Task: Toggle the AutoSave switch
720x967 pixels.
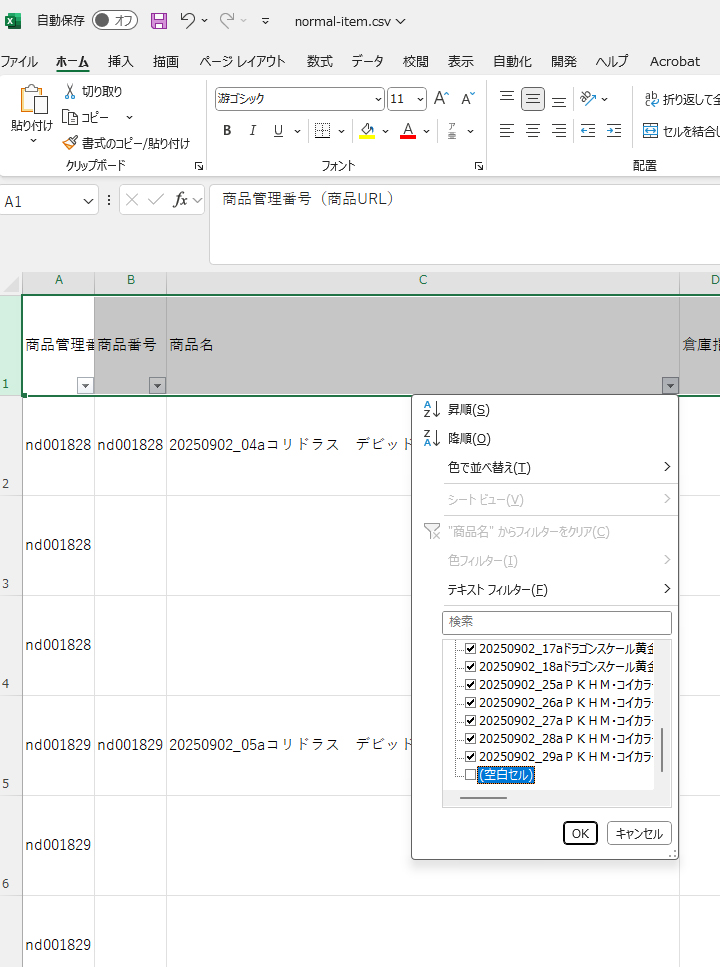Action: tap(115, 21)
